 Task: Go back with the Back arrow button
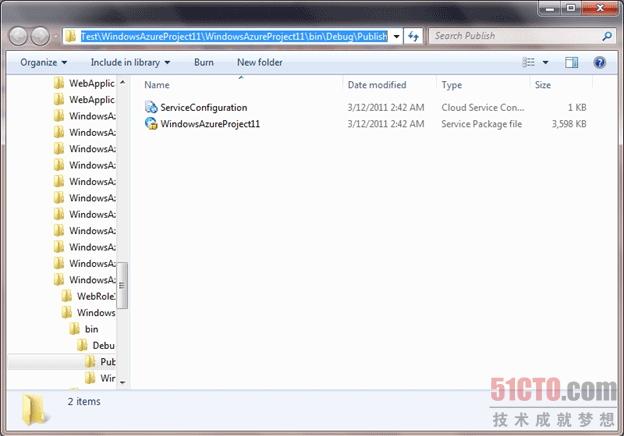click(x=18, y=36)
